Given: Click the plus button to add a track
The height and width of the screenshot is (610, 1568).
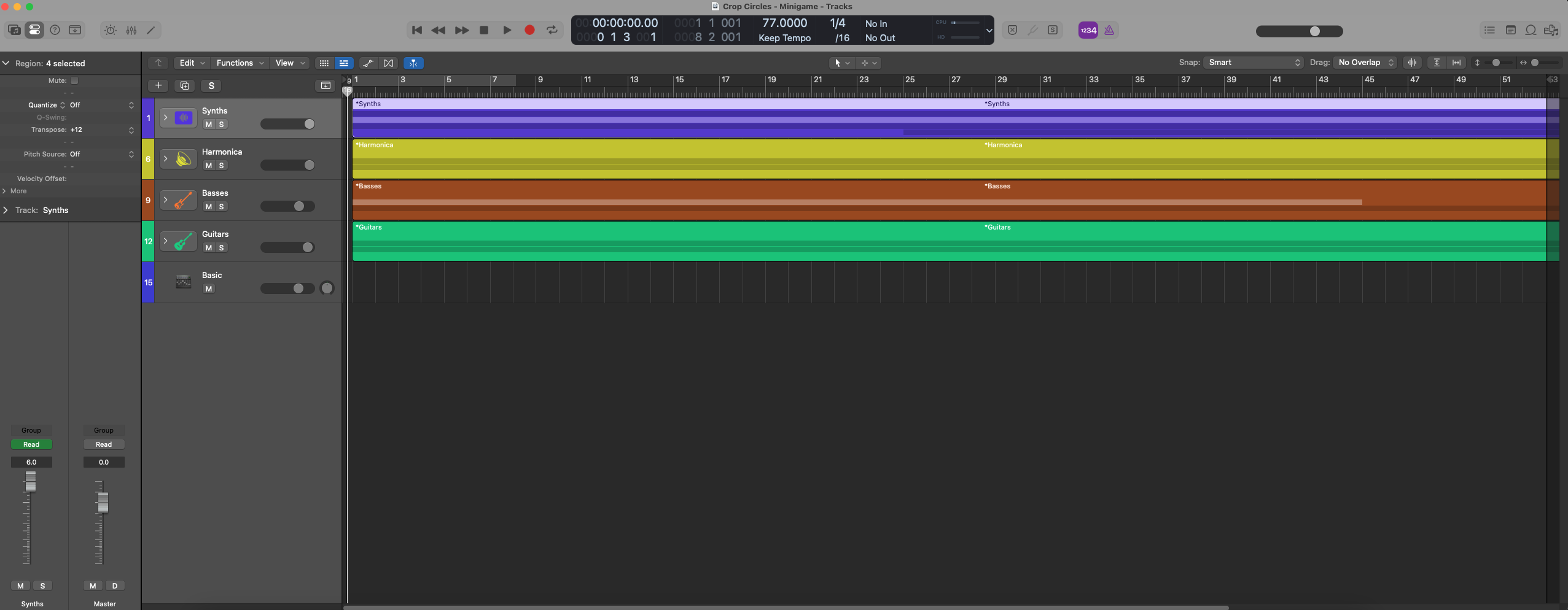Looking at the screenshot, I should (158, 86).
